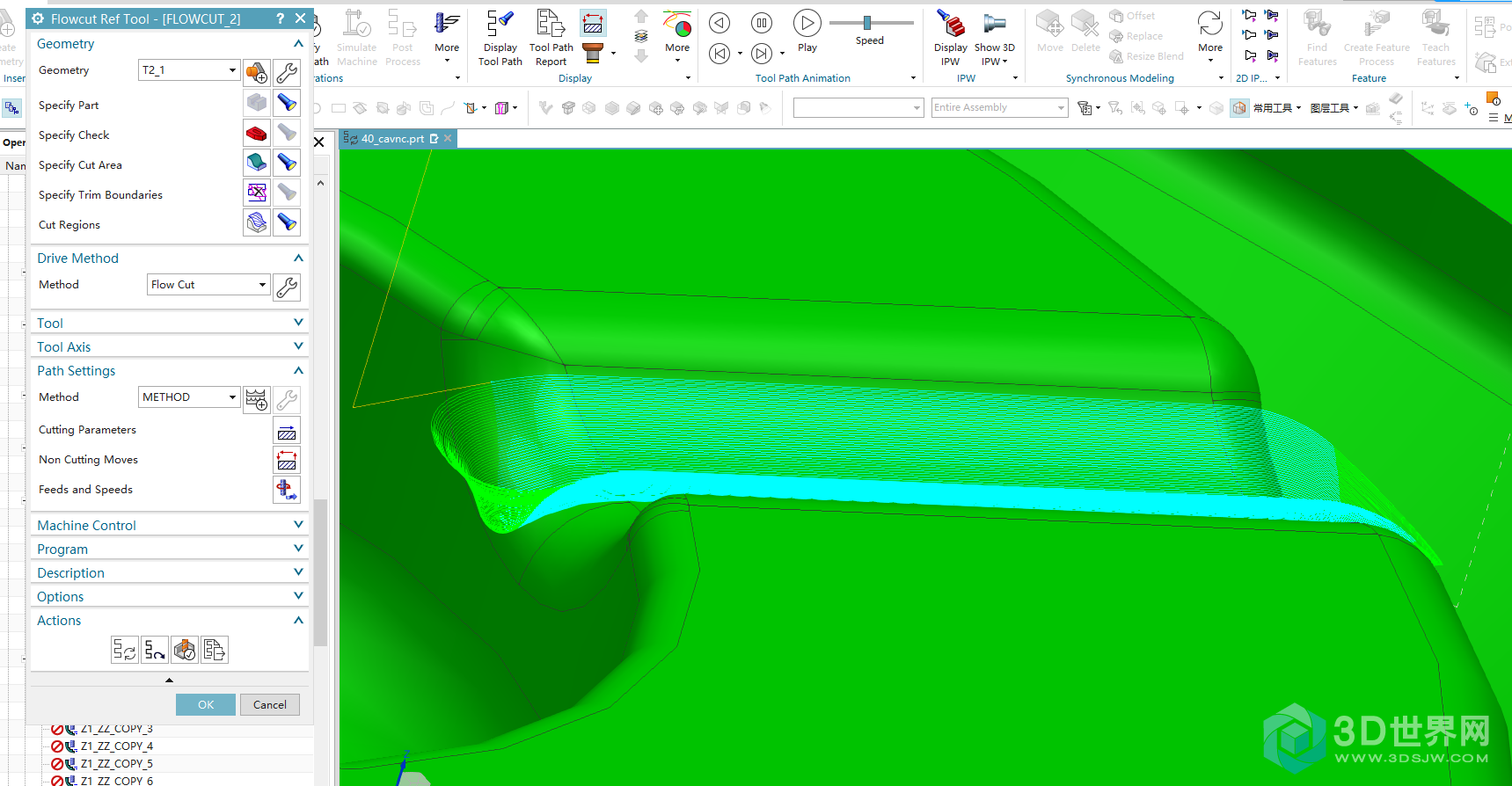
Task: Step backward in the tool path animation
Action: [719, 23]
